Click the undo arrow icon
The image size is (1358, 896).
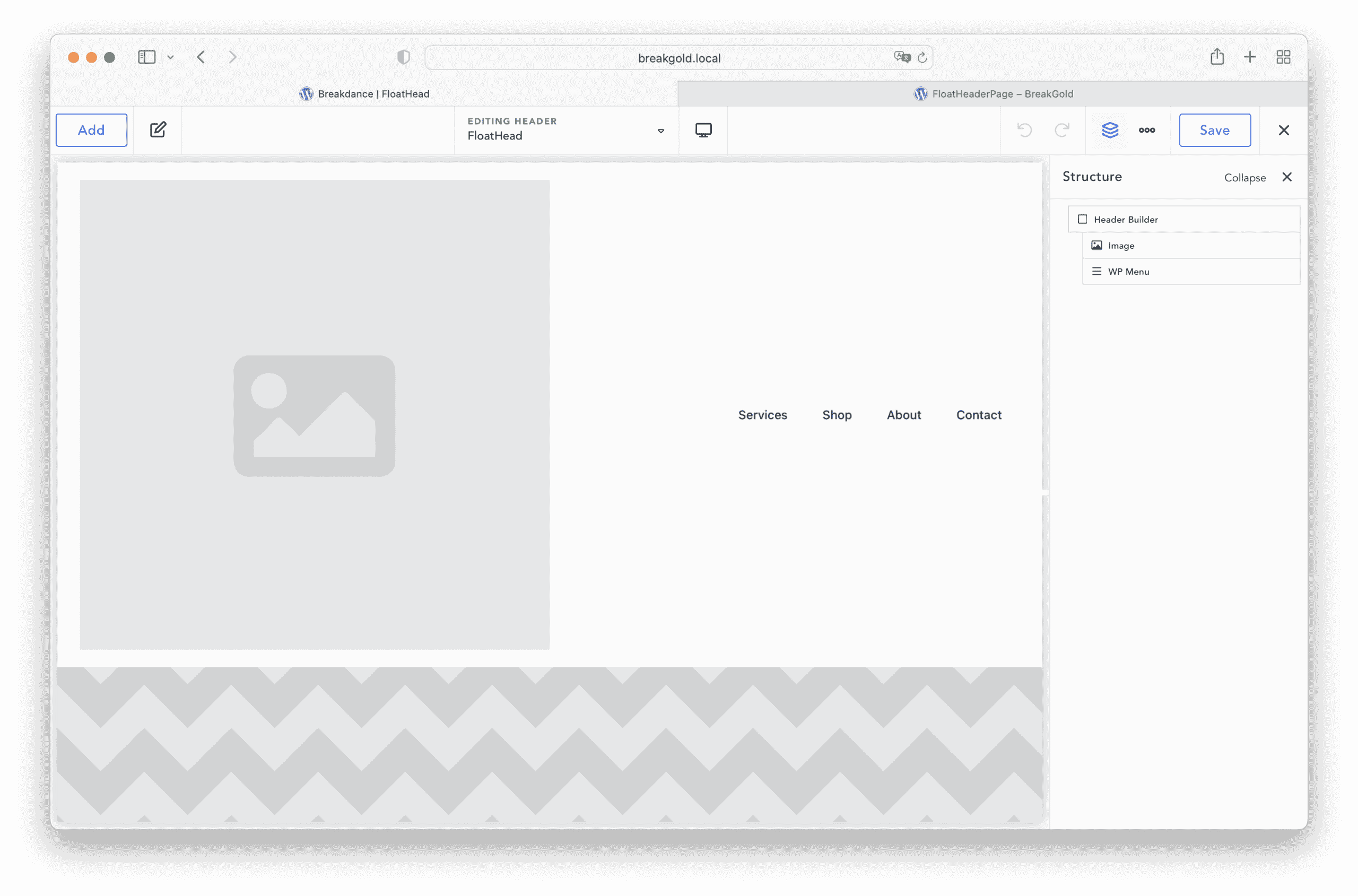(x=1024, y=131)
